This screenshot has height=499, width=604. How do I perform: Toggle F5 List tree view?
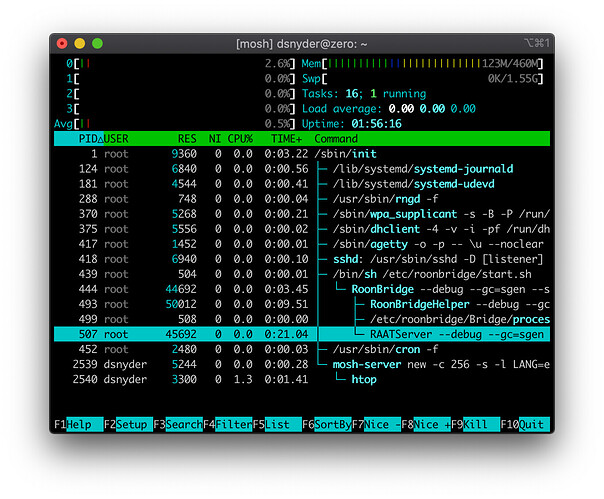point(277,424)
